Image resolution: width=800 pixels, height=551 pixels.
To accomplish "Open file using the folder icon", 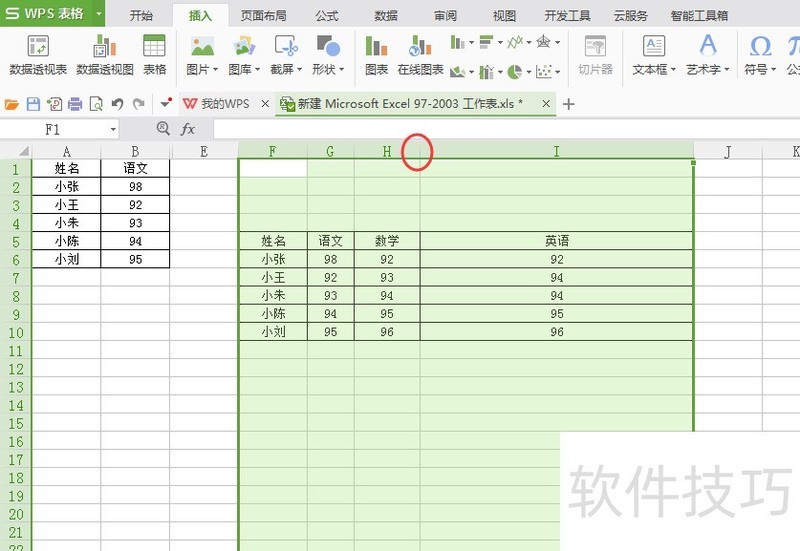I will (12, 105).
